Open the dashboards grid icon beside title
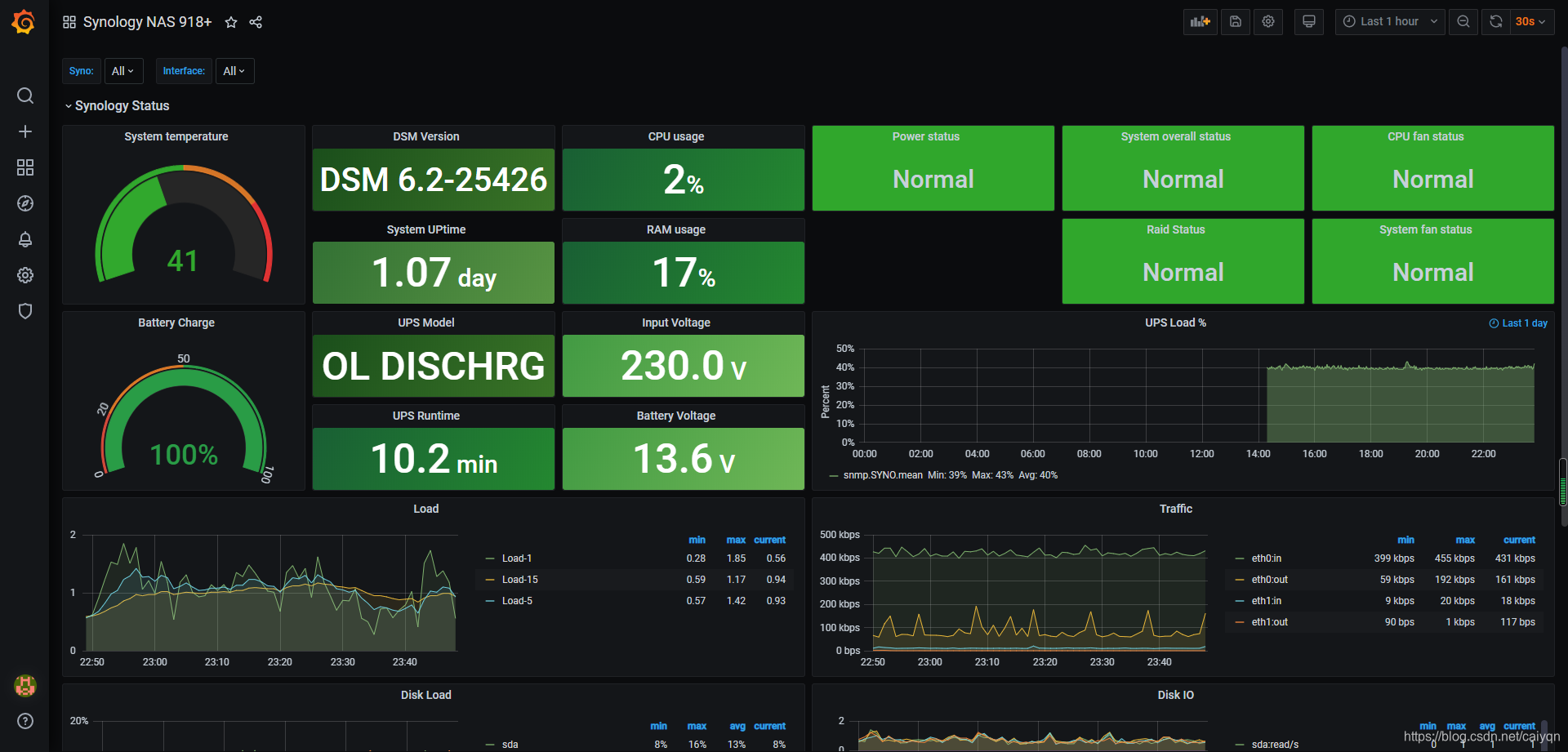The width and height of the screenshot is (1568, 752). pyautogui.click(x=69, y=22)
